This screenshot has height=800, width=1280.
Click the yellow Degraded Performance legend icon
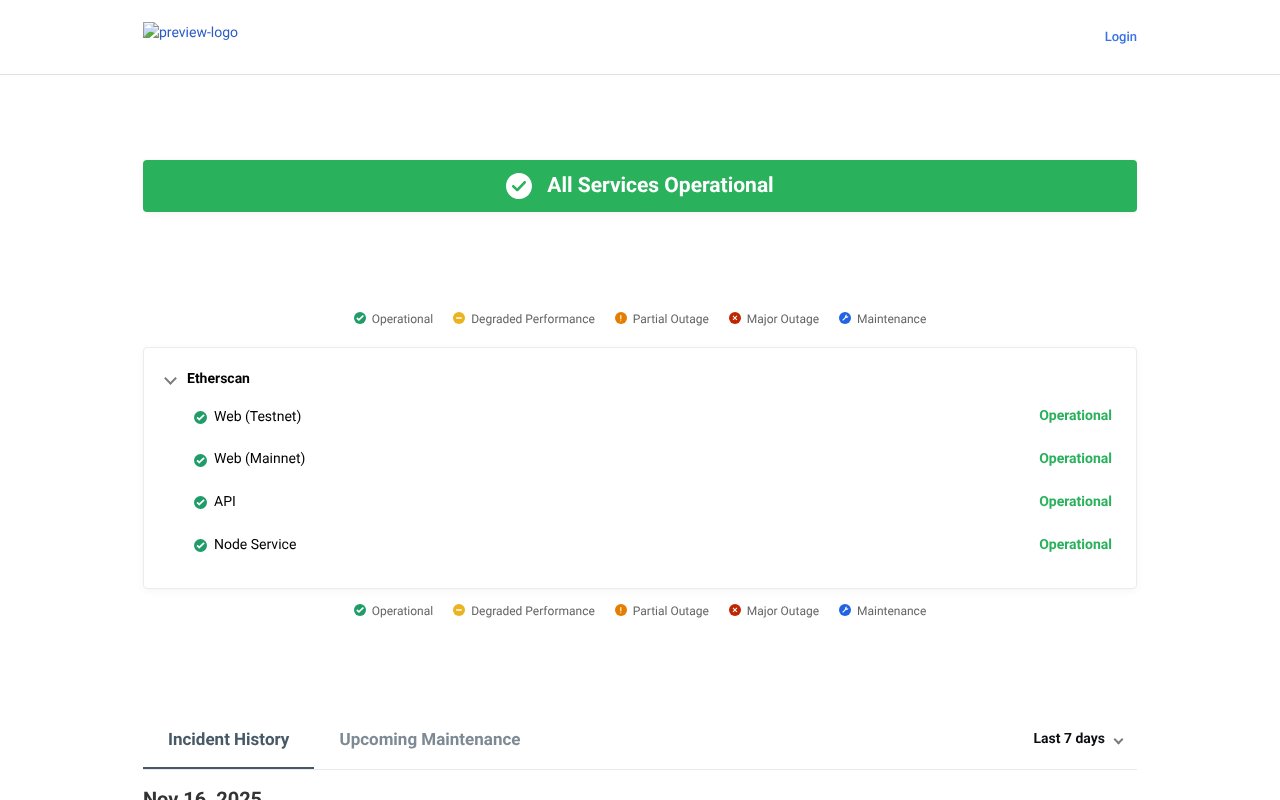459,318
